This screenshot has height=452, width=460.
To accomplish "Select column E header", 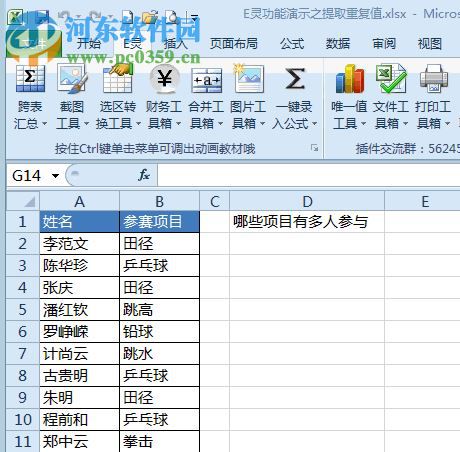I will 422,201.
